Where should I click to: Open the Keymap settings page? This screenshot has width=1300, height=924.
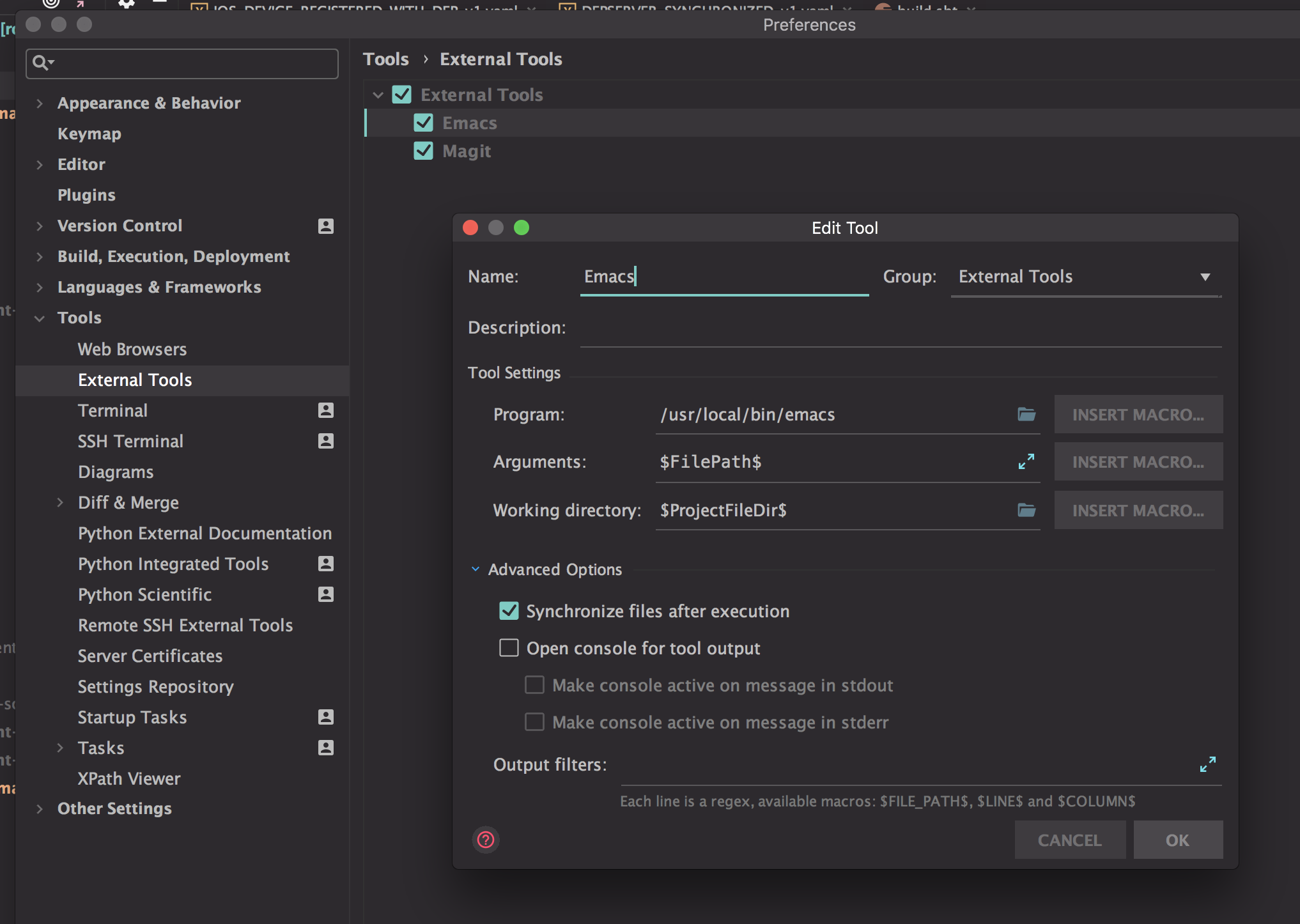click(x=89, y=134)
